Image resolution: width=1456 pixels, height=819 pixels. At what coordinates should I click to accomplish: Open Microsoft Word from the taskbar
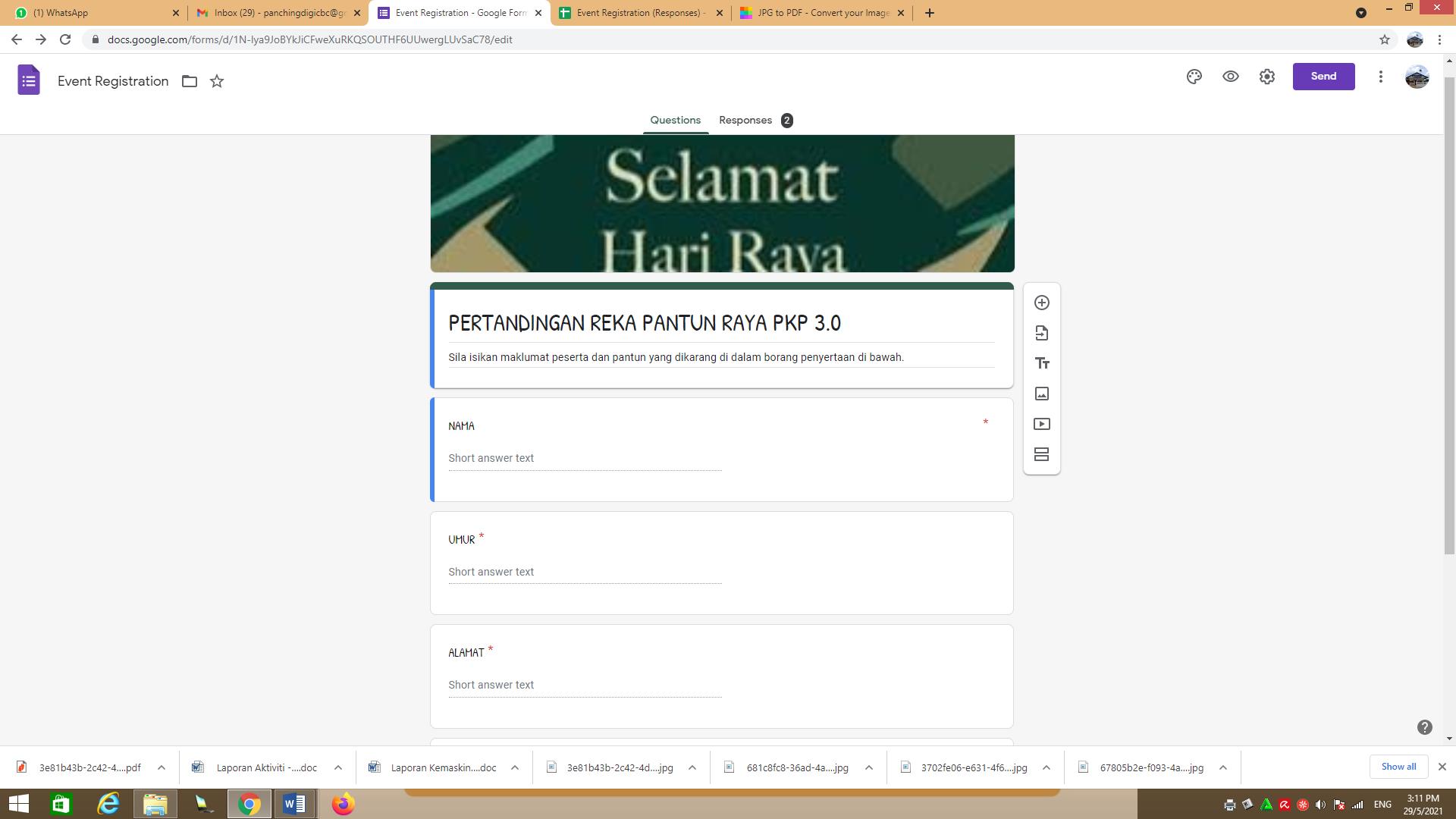click(x=294, y=804)
